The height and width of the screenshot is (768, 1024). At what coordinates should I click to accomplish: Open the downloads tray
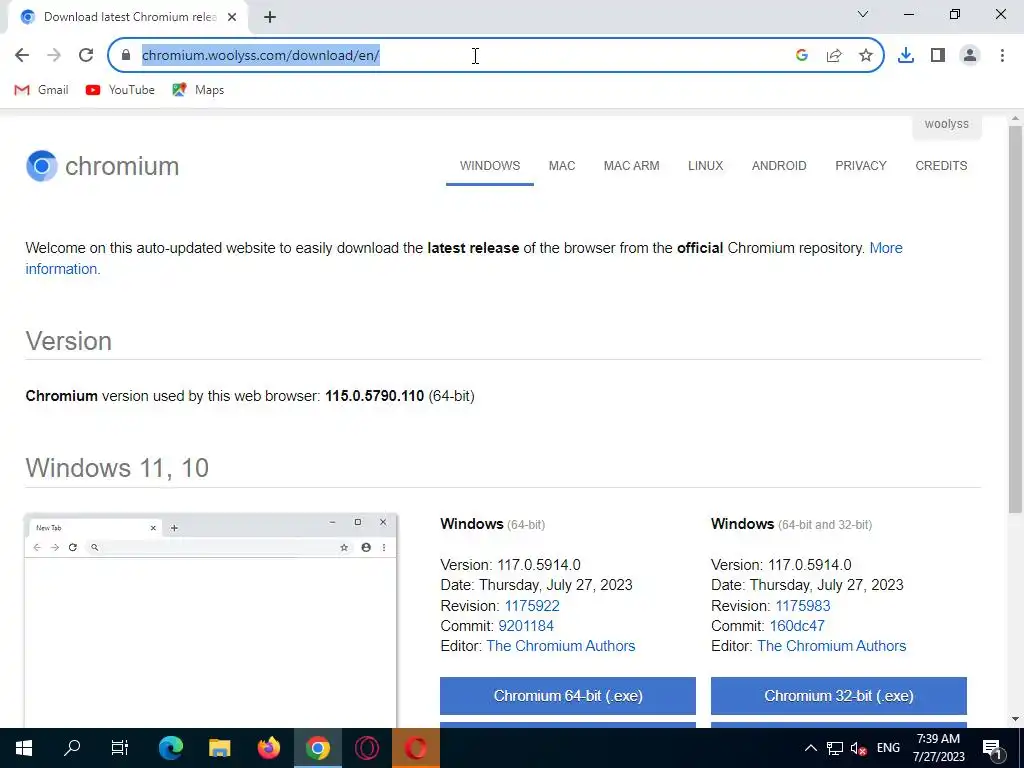pos(906,55)
